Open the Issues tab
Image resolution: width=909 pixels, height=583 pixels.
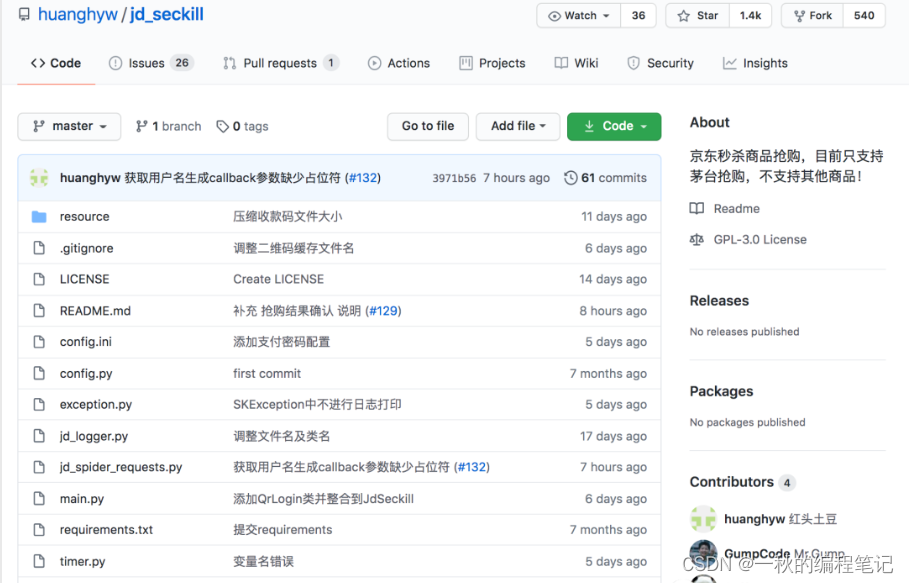[151, 63]
